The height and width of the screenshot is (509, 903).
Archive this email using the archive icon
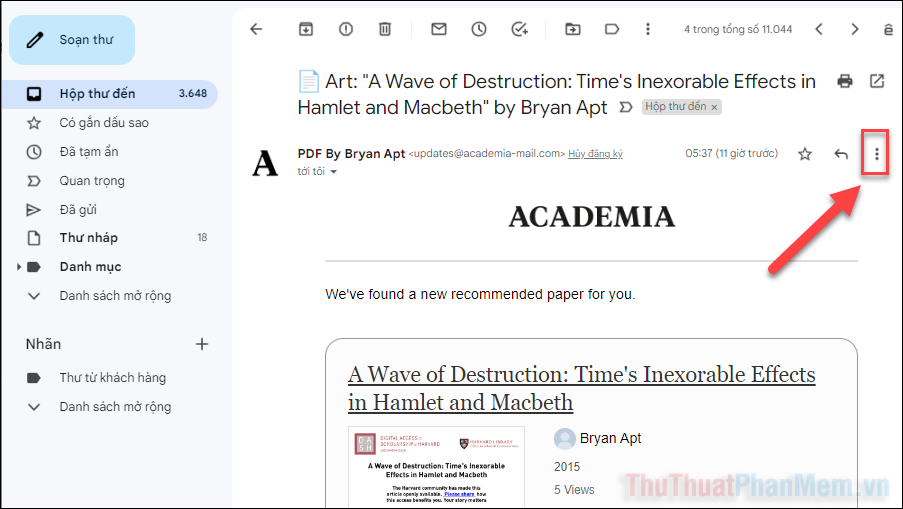(x=306, y=29)
